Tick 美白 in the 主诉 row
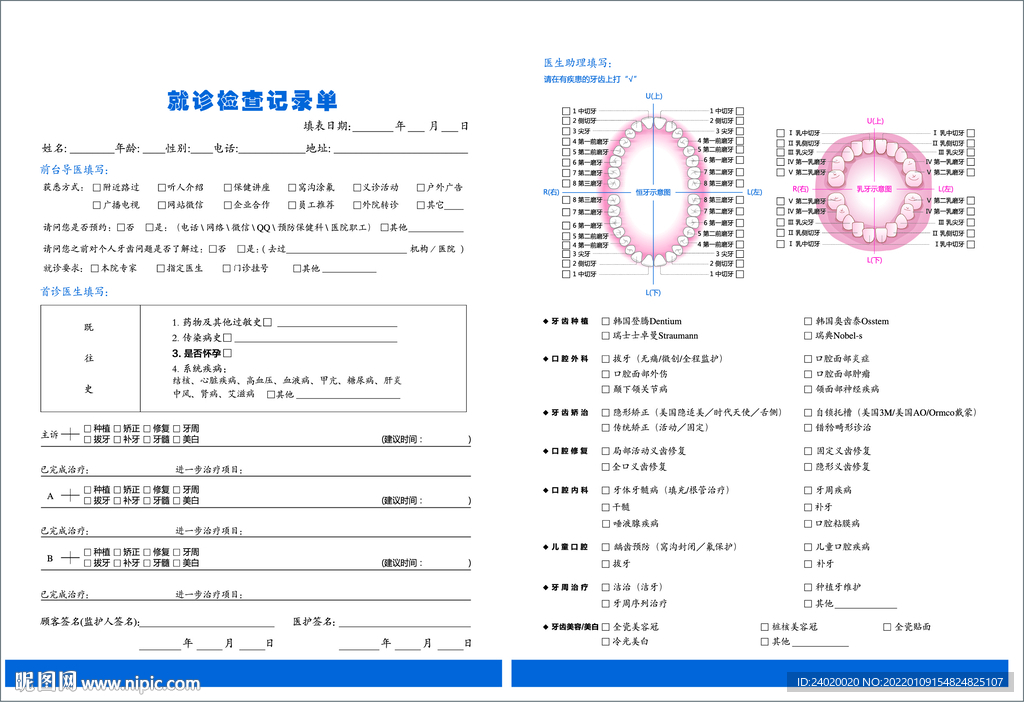Image resolution: width=1024 pixels, height=702 pixels. [x=176, y=439]
